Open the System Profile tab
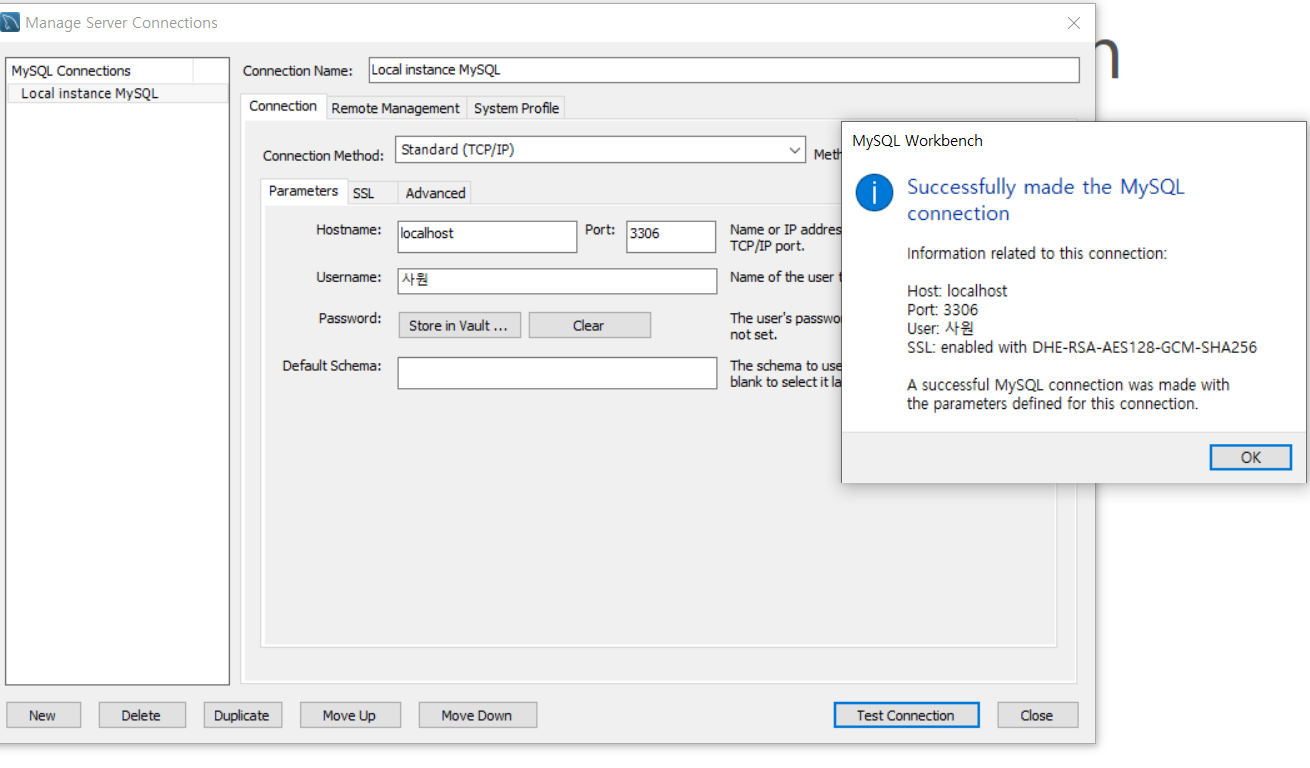This screenshot has height=768, width=1310. (x=517, y=108)
